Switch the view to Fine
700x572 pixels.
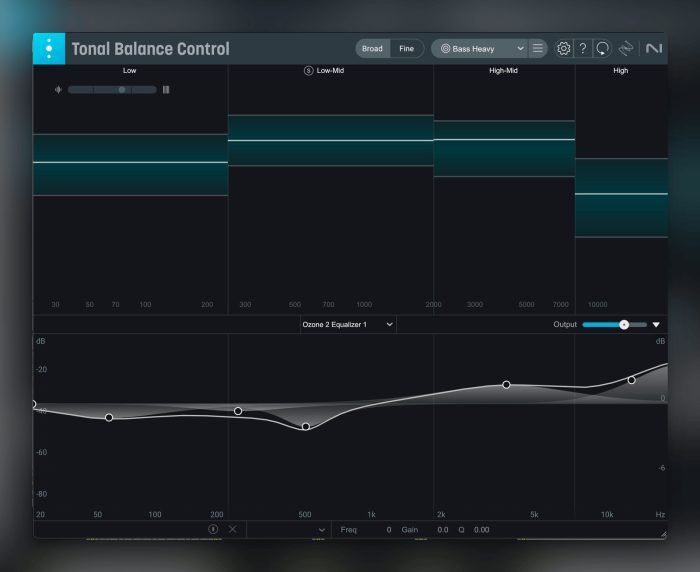click(x=406, y=48)
